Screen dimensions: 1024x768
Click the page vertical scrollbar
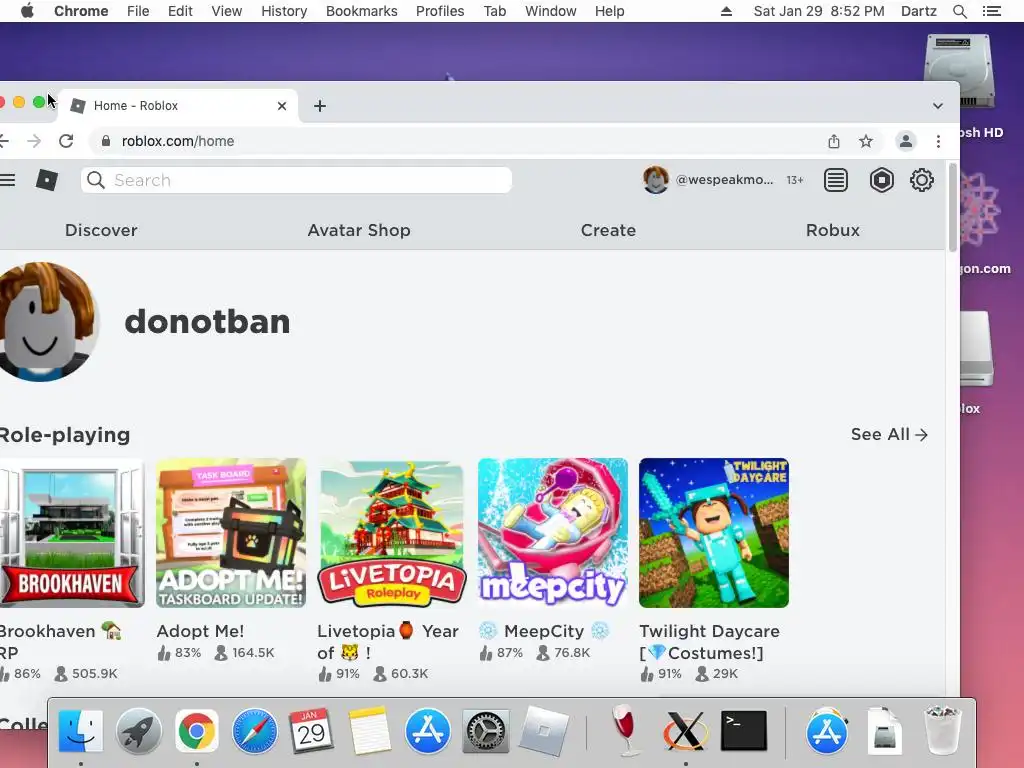[x=953, y=207]
